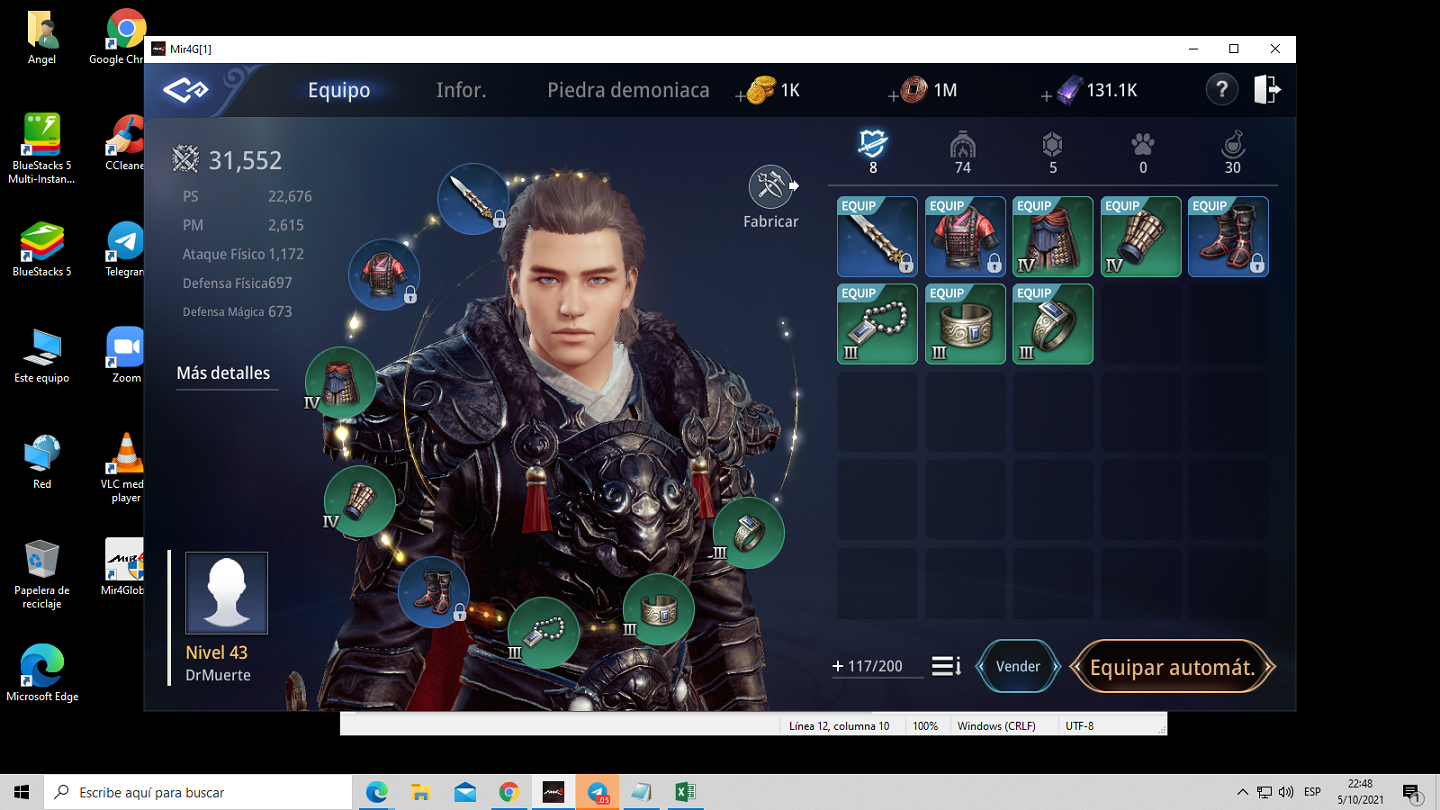Viewport: 1440px width, 810px height.
Task: Open File Explorer from the taskbar
Action: [x=420, y=792]
